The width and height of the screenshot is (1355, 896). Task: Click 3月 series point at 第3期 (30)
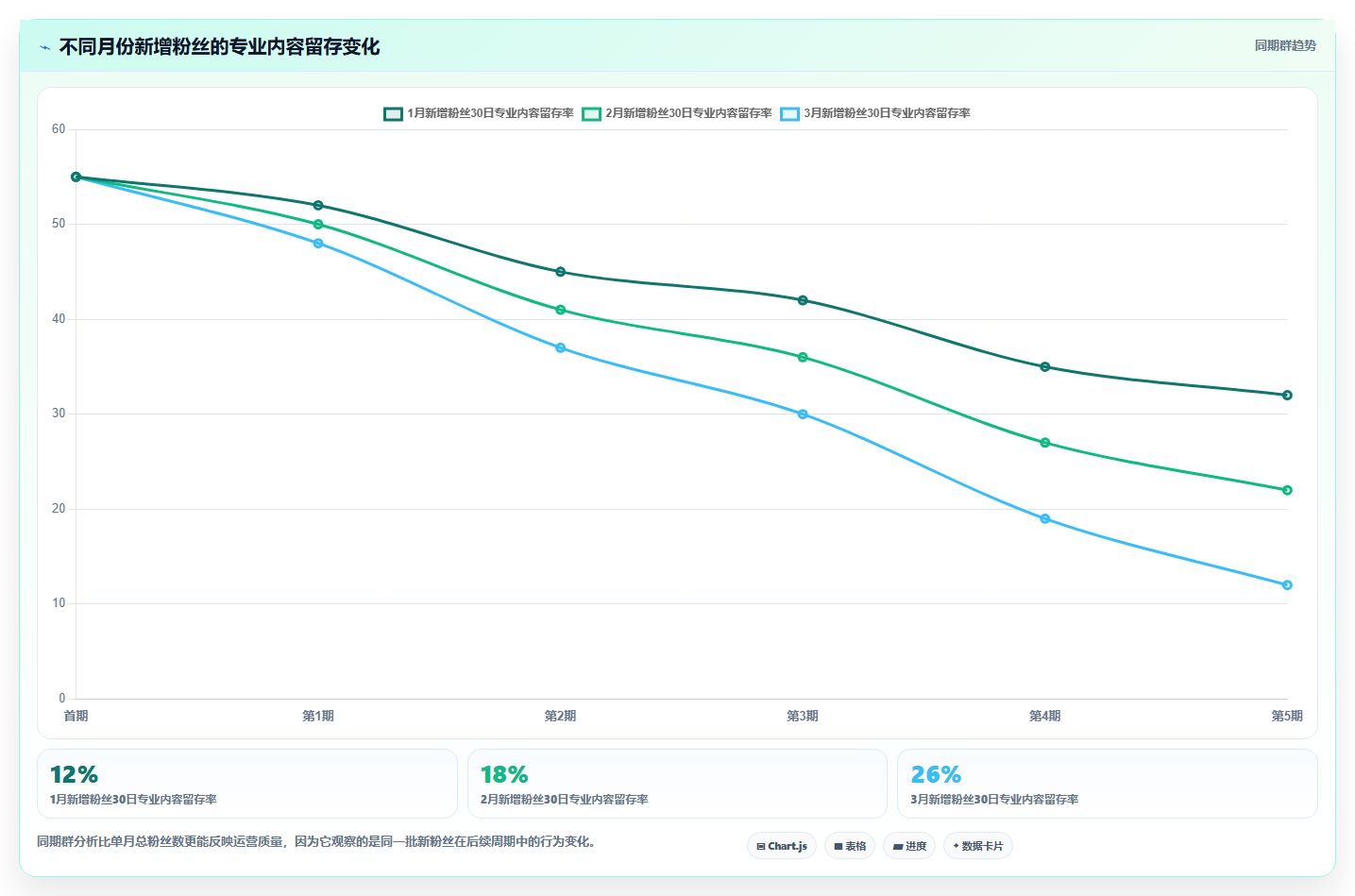point(803,414)
